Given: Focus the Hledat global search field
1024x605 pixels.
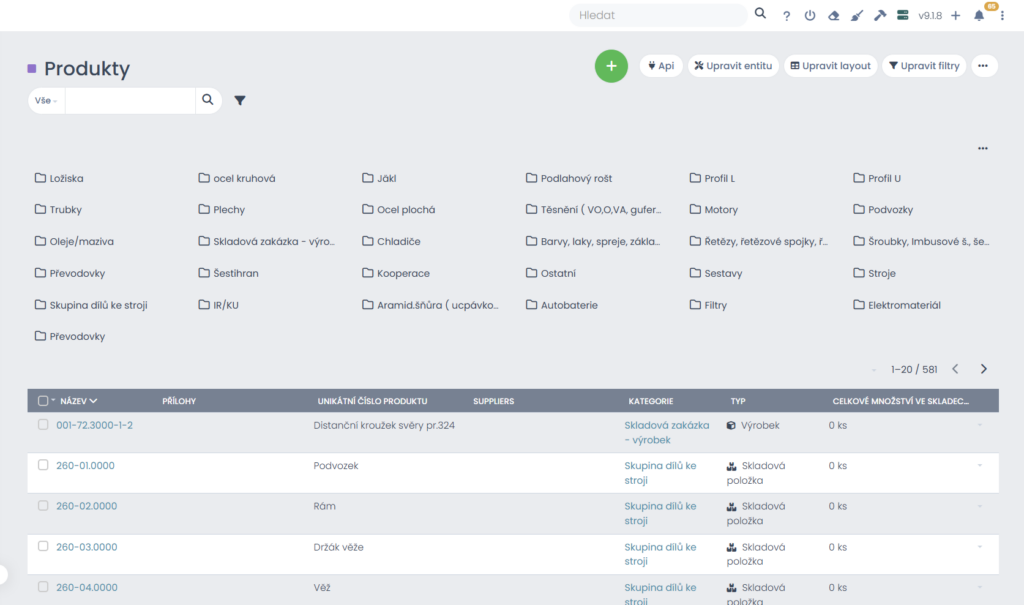Looking at the screenshot, I should 657,15.
